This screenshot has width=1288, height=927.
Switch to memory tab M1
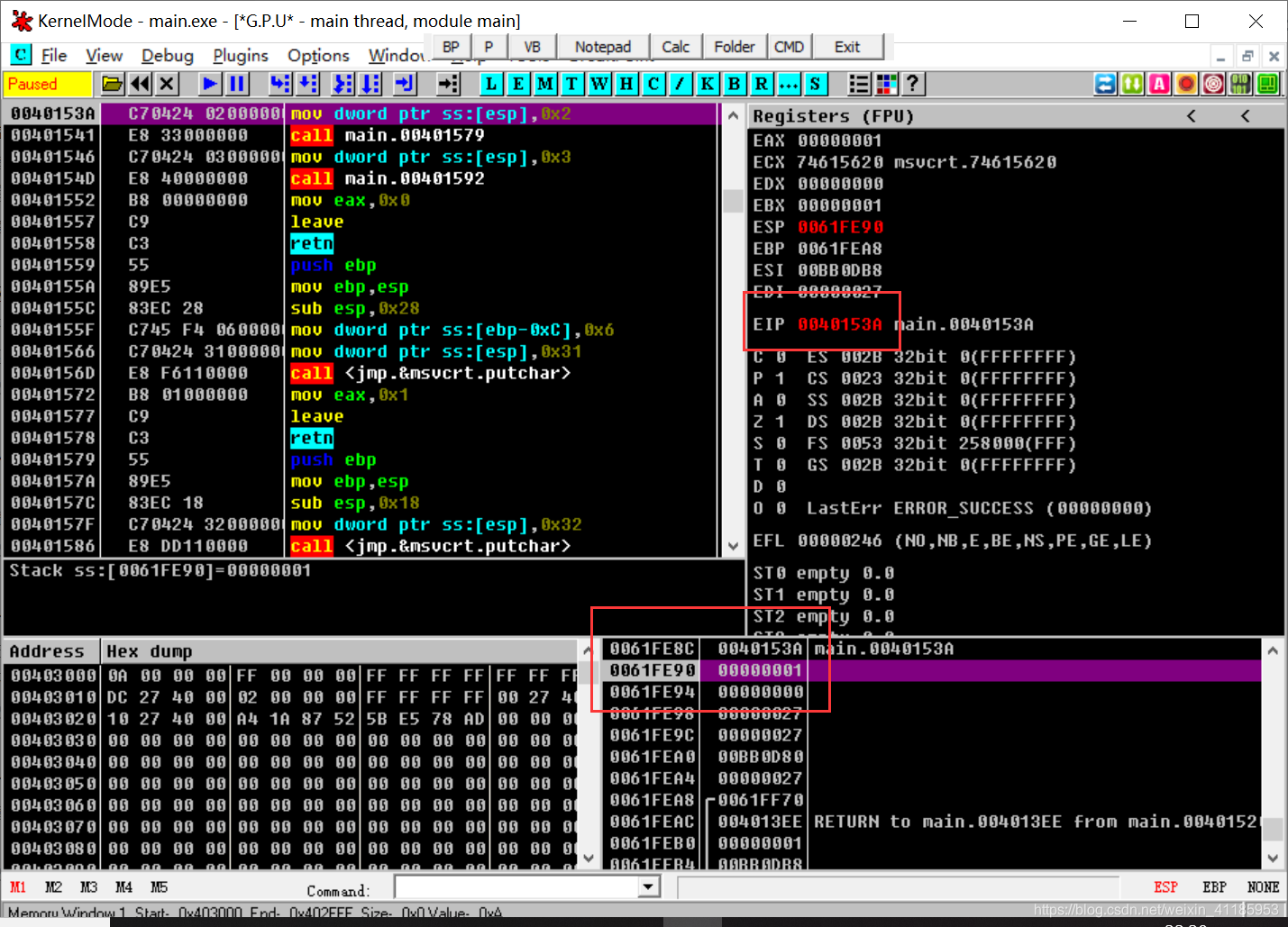pyautogui.click(x=18, y=887)
